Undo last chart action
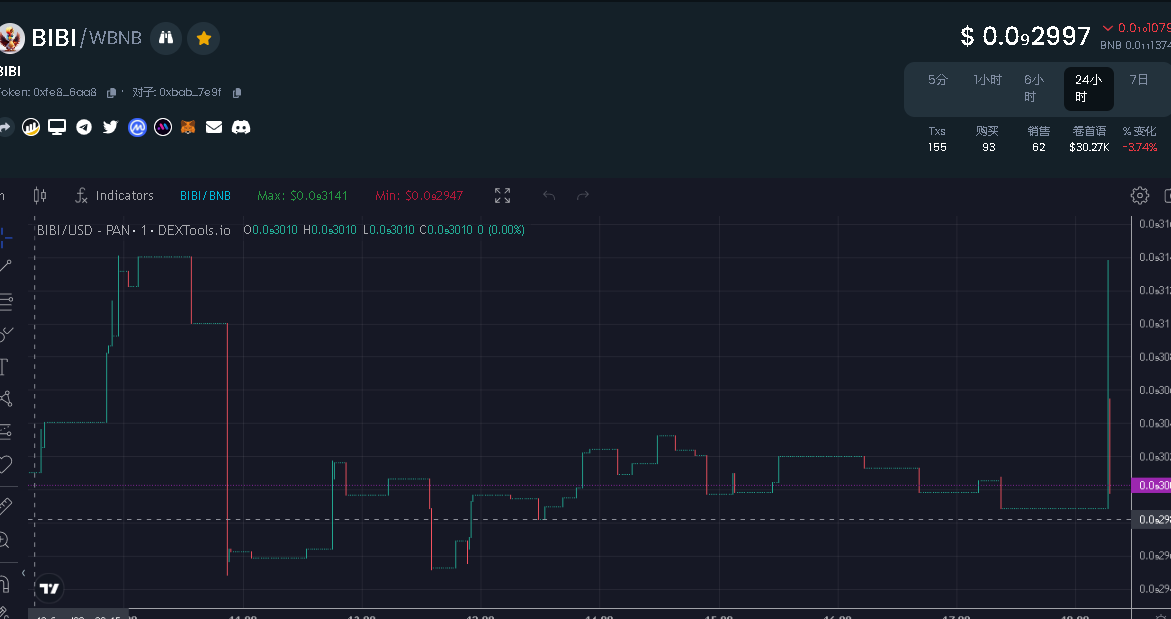Image resolution: width=1171 pixels, height=619 pixels. coord(549,196)
